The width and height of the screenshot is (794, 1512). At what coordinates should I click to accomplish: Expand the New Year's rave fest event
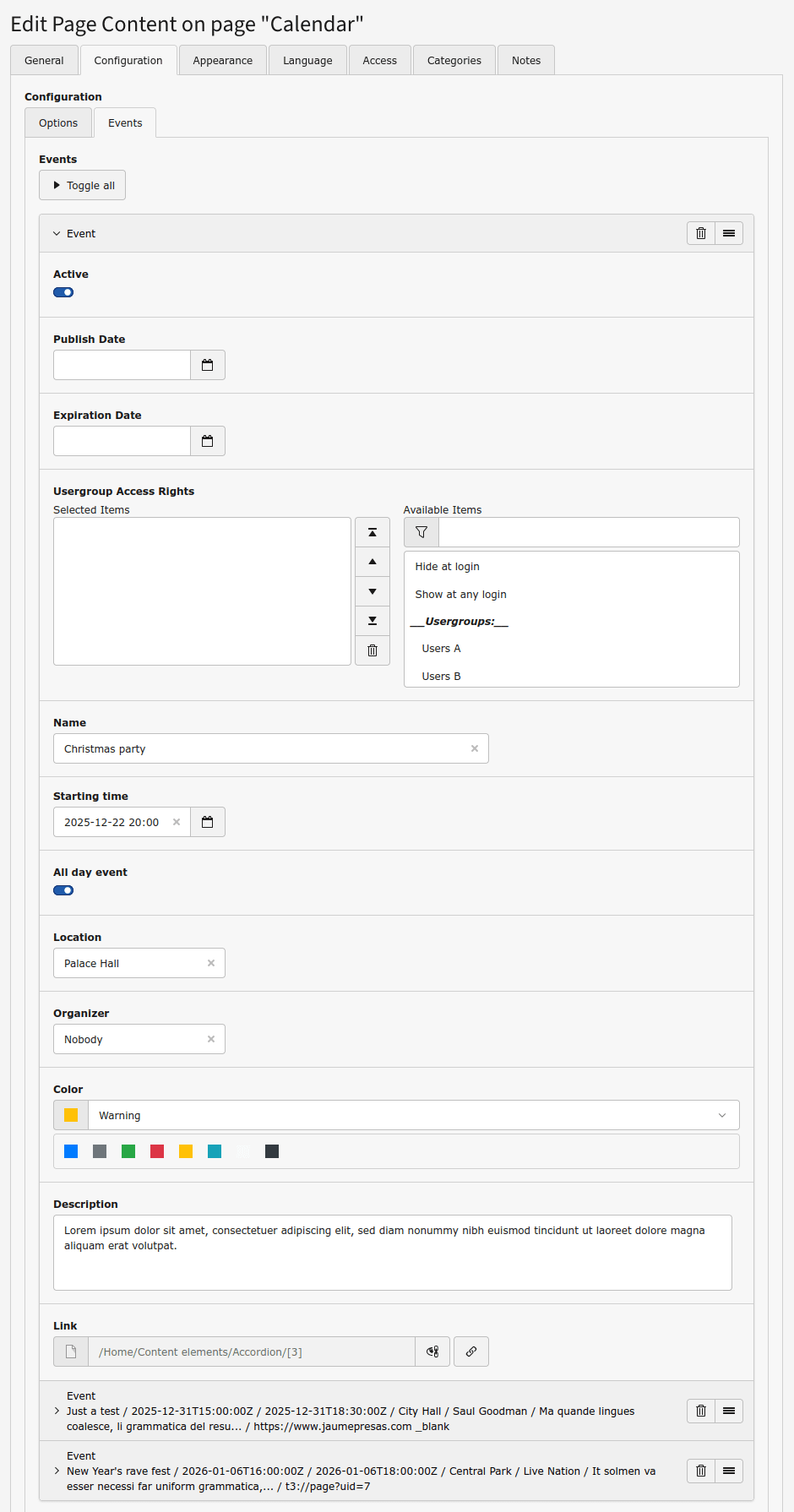[x=57, y=1471]
